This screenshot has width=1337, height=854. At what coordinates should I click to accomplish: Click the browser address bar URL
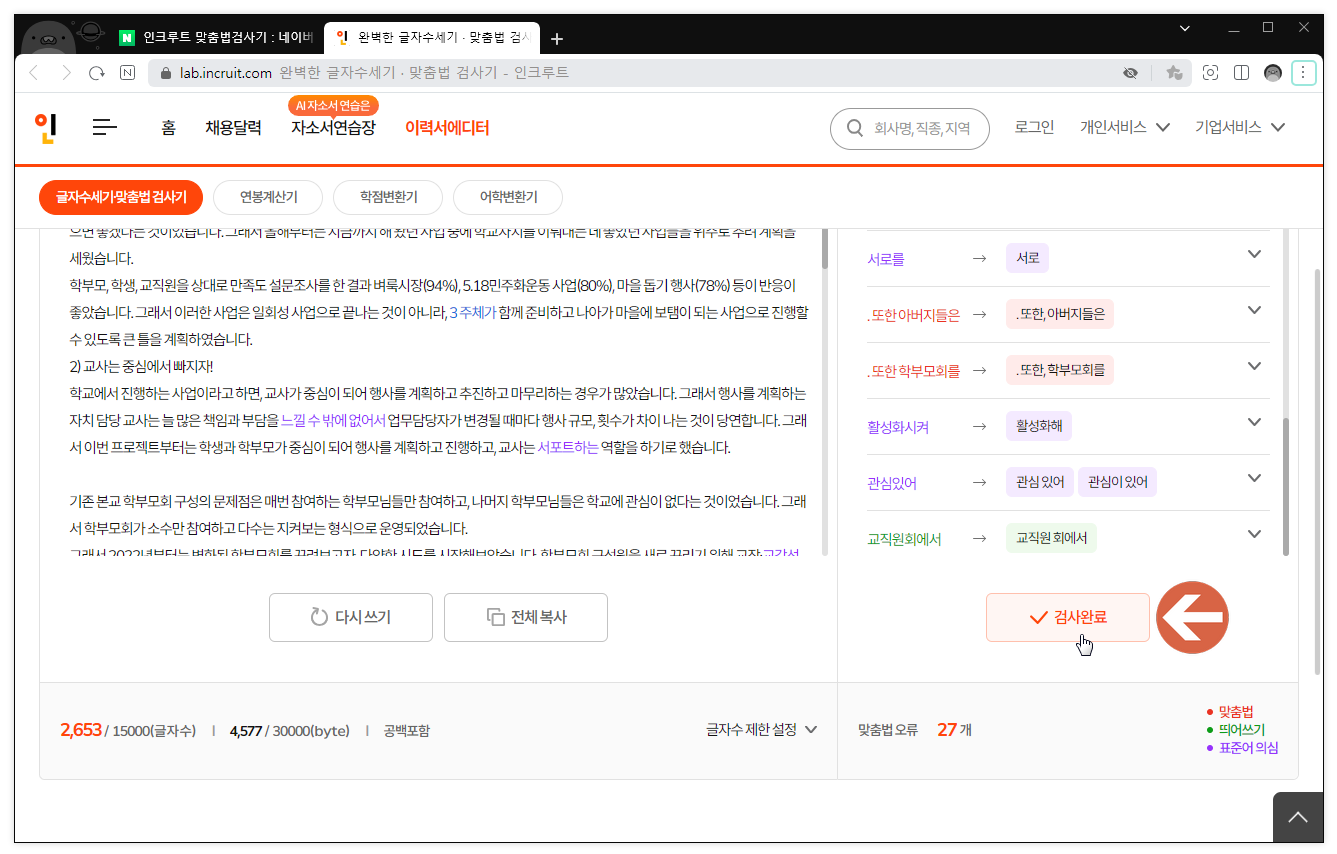225,73
